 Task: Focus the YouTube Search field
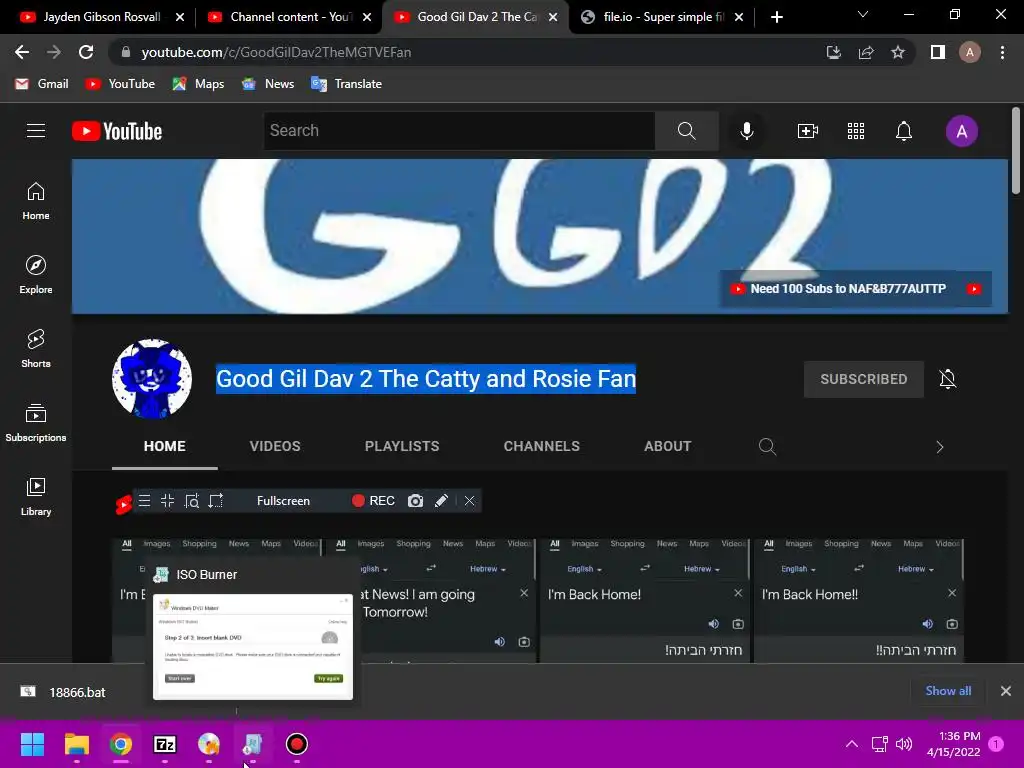pyautogui.click(x=459, y=131)
